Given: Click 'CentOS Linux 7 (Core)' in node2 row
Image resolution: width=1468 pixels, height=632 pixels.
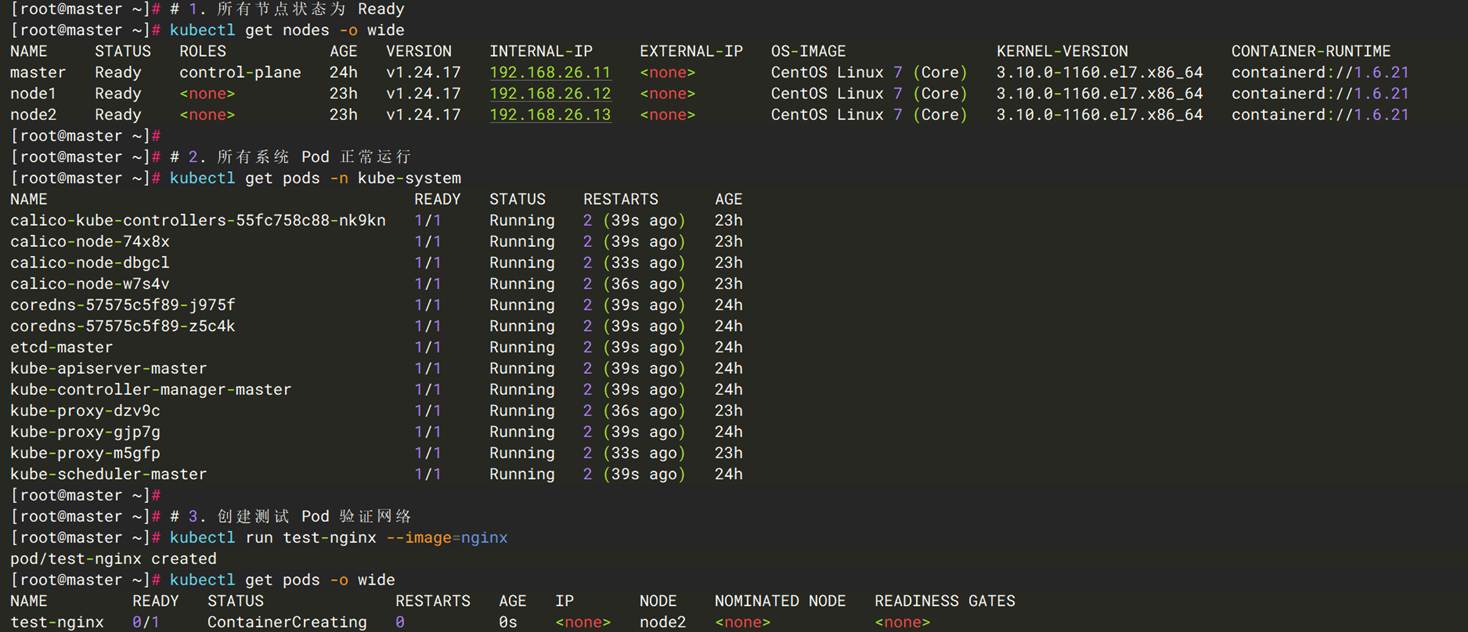Looking at the screenshot, I should point(869,114).
